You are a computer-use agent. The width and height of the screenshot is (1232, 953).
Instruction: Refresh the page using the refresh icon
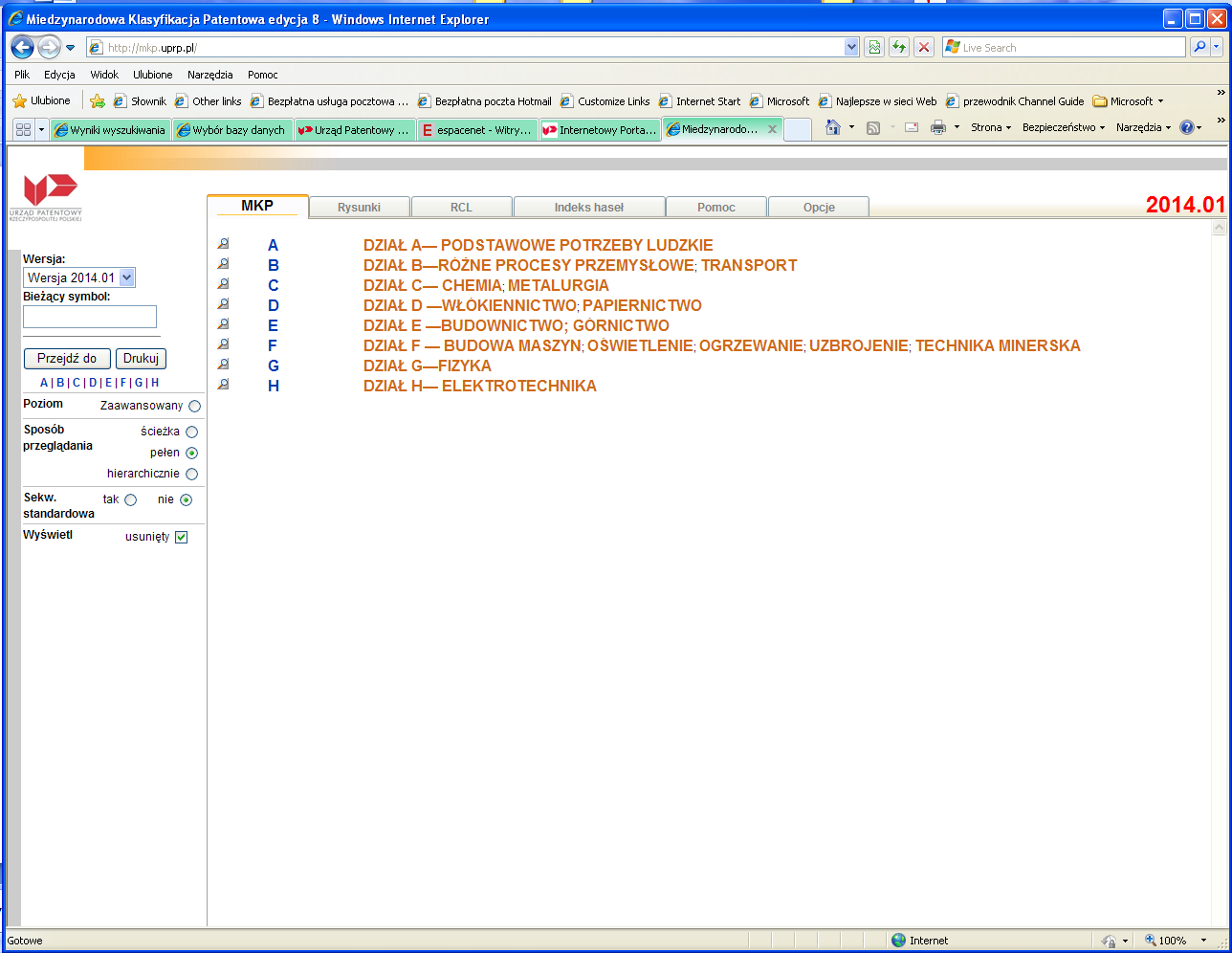(x=898, y=47)
